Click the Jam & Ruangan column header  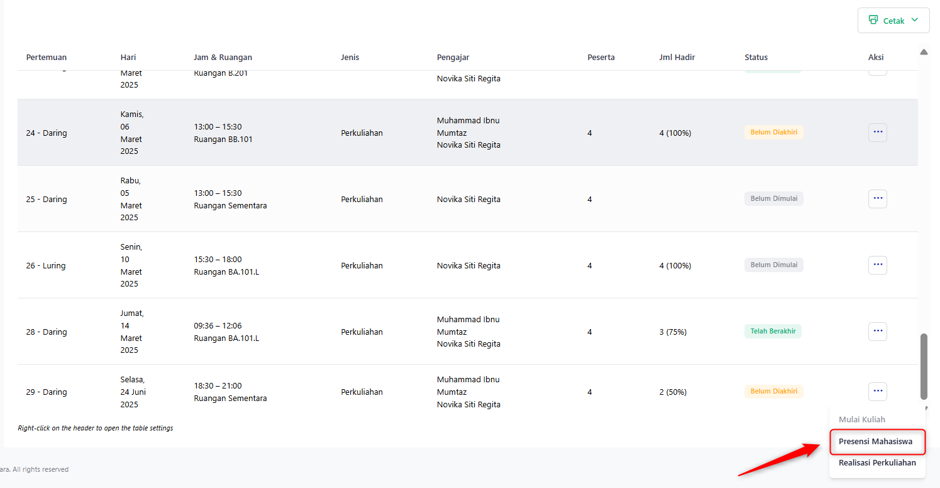click(223, 58)
